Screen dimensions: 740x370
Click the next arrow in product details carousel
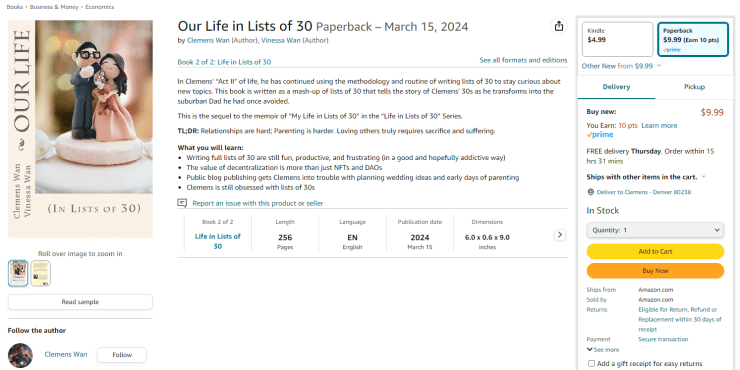coord(560,235)
